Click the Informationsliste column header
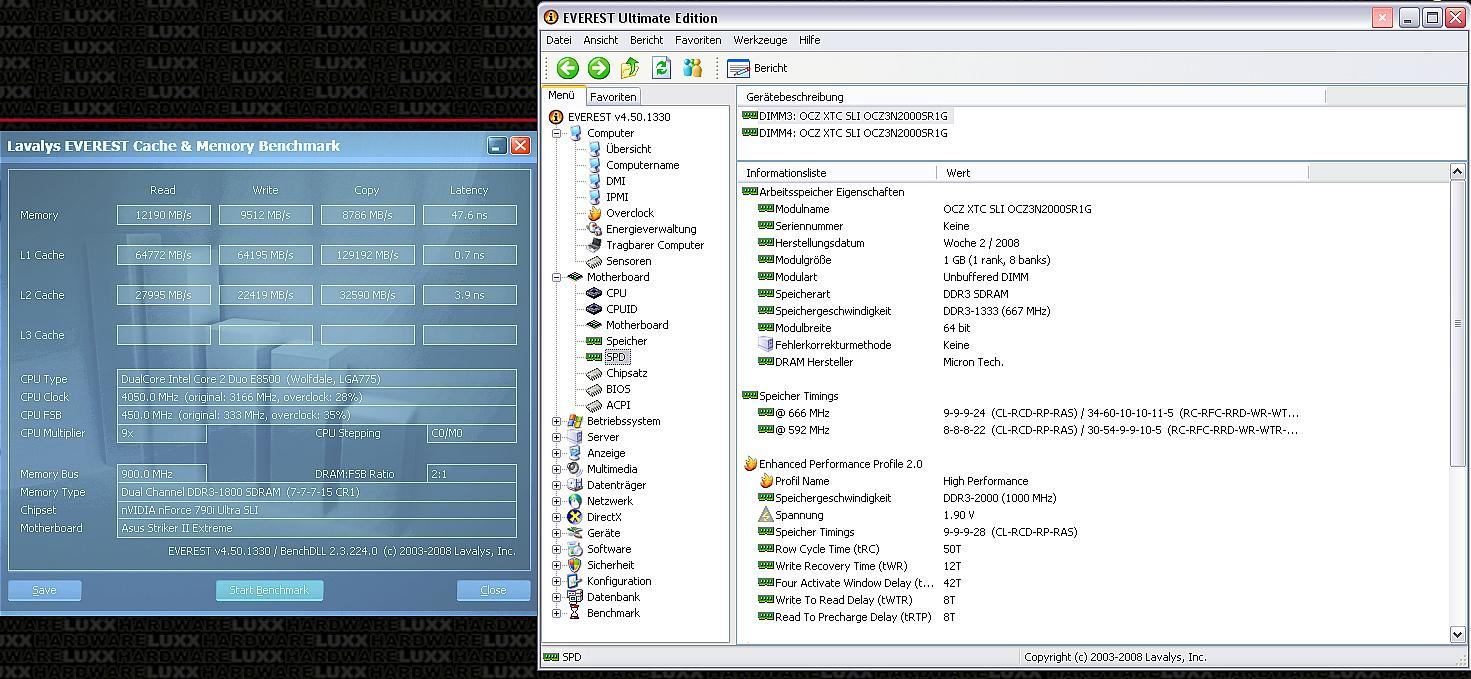Image resolution: width=1471 pixels, height=679 pixels. [836, 173]
